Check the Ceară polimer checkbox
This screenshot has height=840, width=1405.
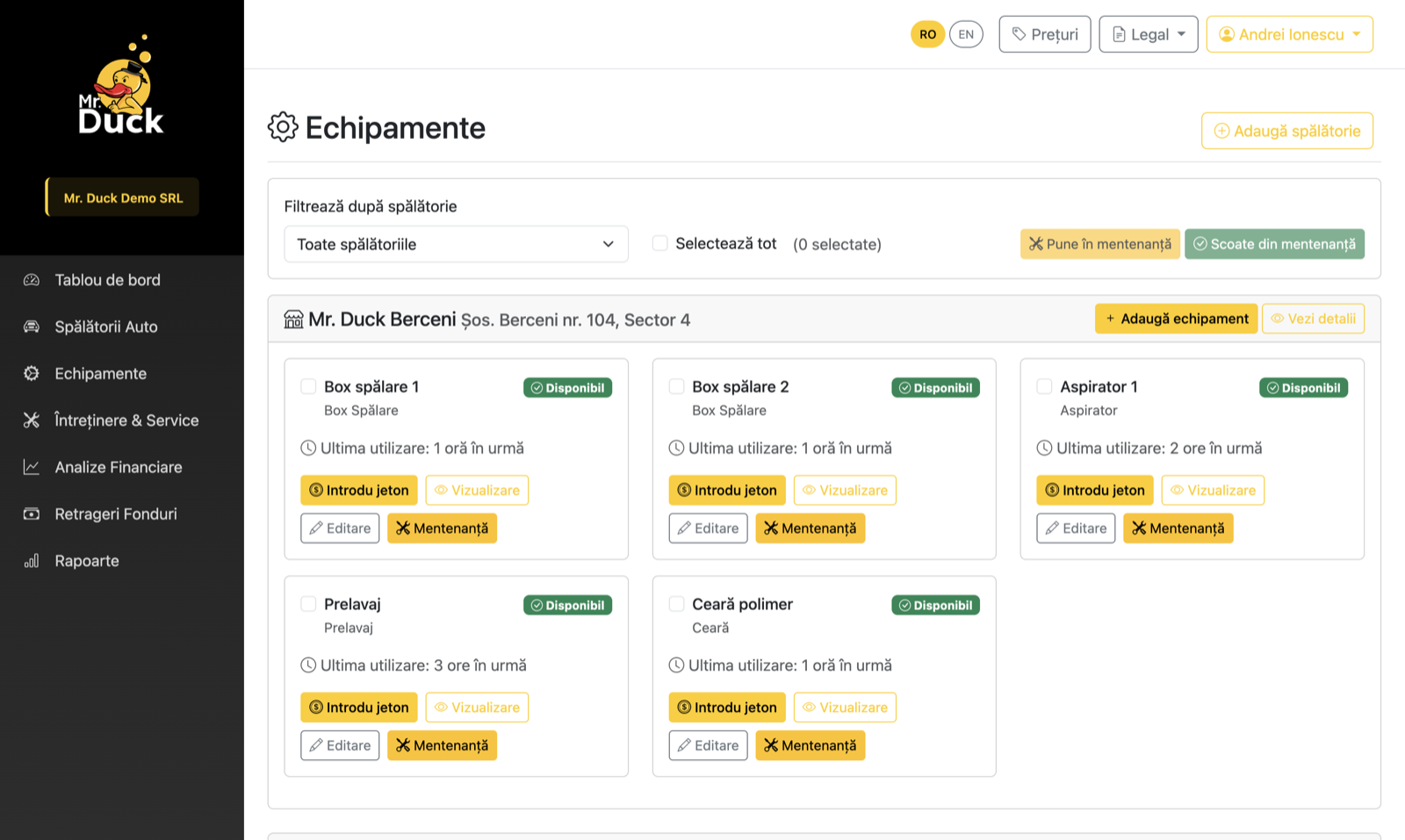click(676, 604)
